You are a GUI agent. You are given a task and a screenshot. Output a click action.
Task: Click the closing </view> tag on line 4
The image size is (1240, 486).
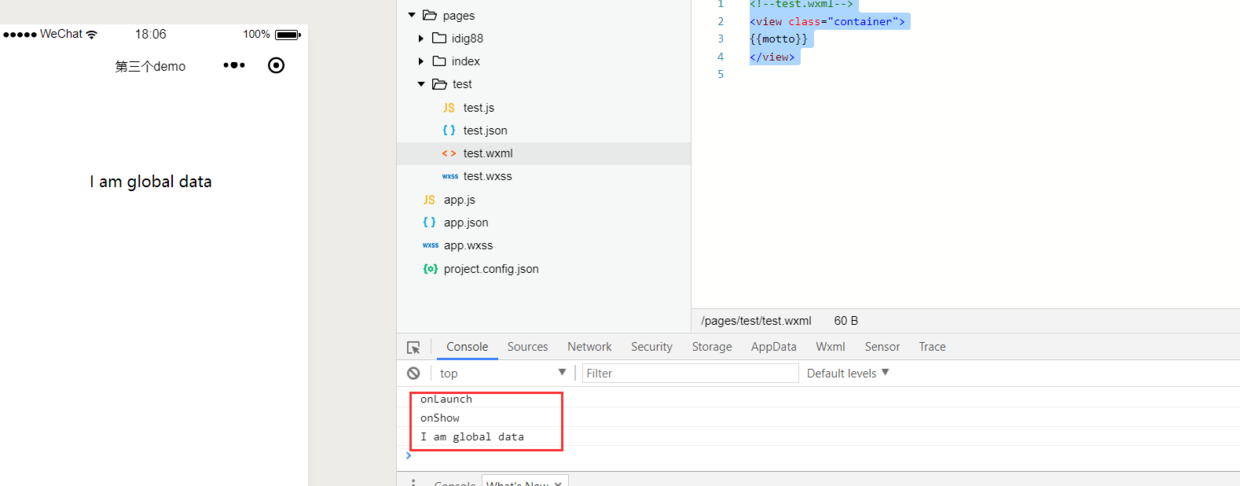tap(773, 57)
